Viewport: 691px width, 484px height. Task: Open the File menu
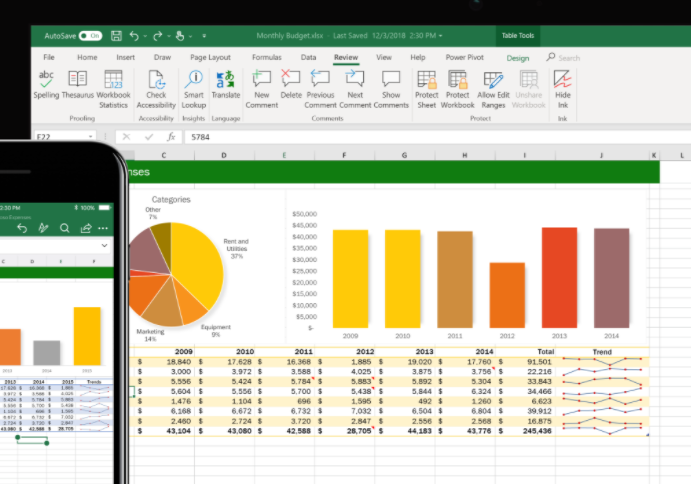pos(49,57)
